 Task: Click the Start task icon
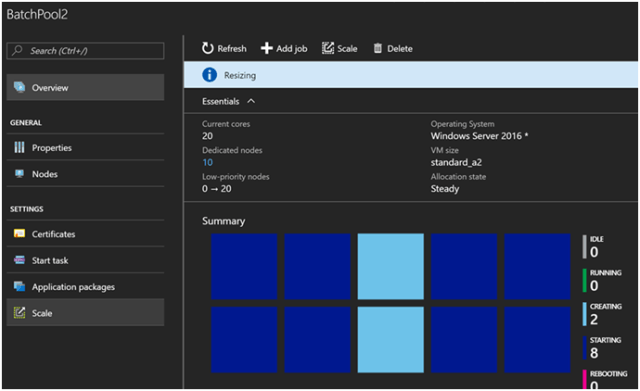[x=19, y=260]
